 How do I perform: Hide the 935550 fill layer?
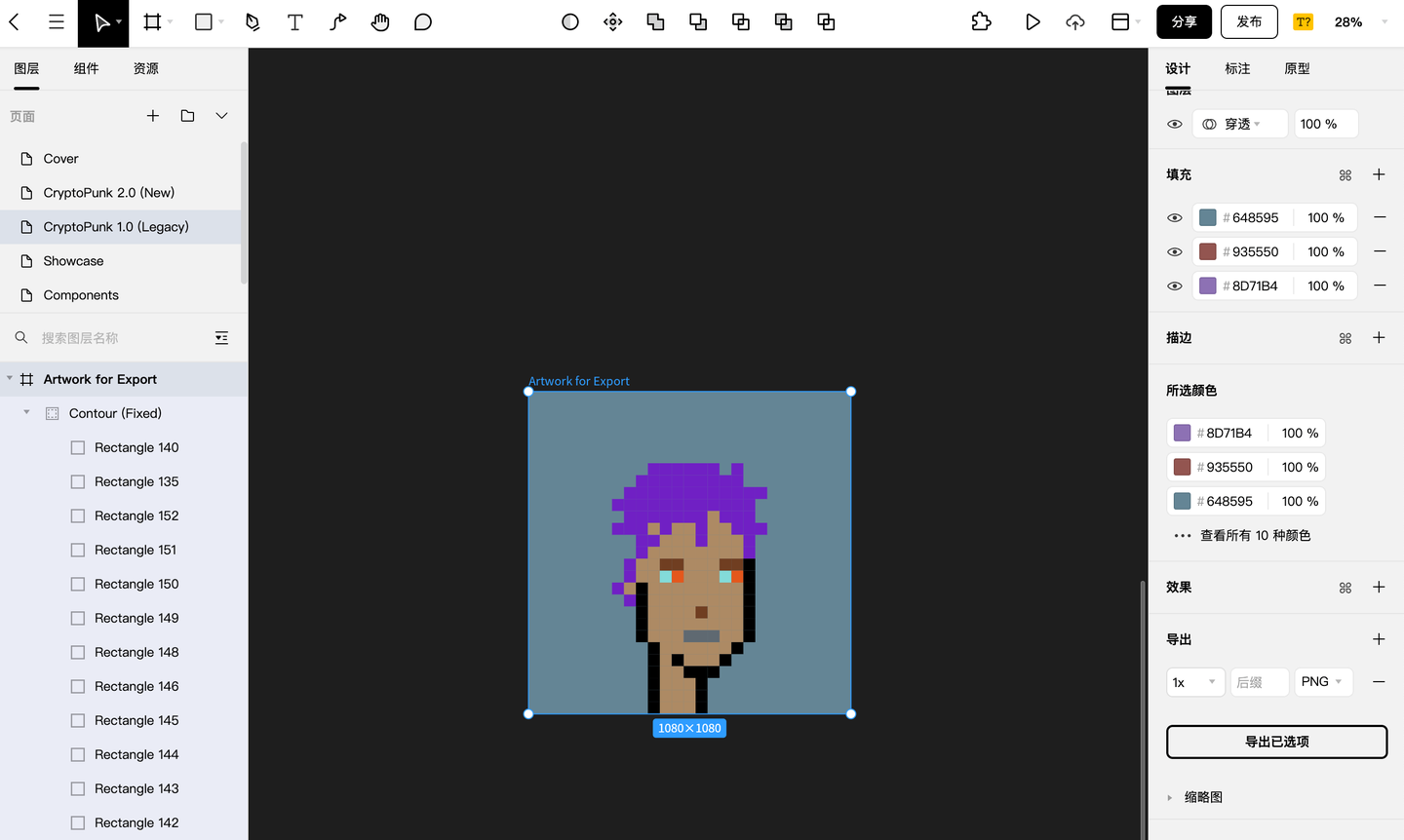[1175, 251]
